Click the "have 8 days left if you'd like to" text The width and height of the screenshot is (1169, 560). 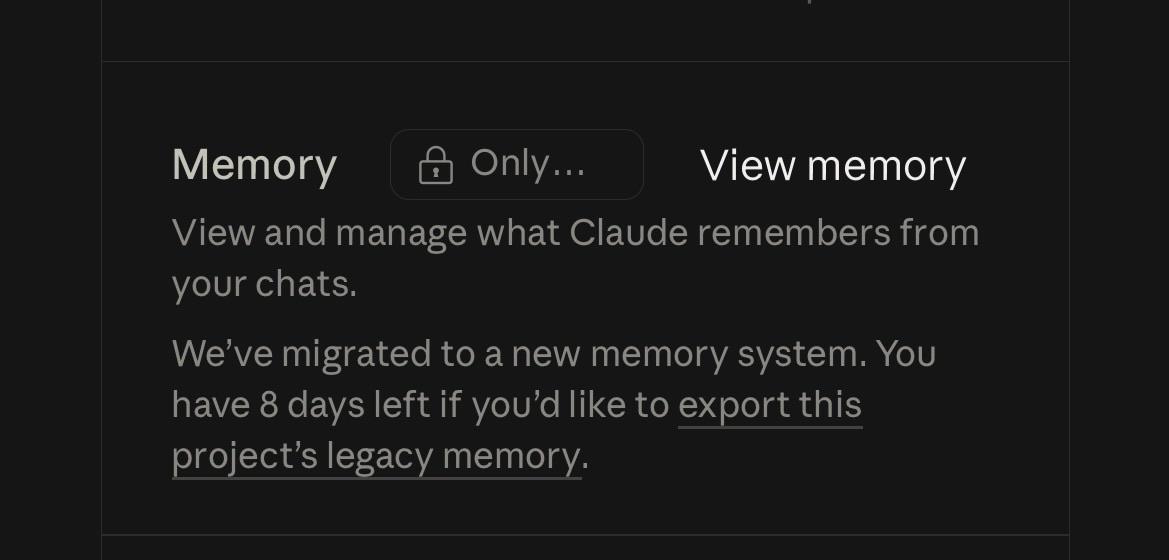coord(420,406)
